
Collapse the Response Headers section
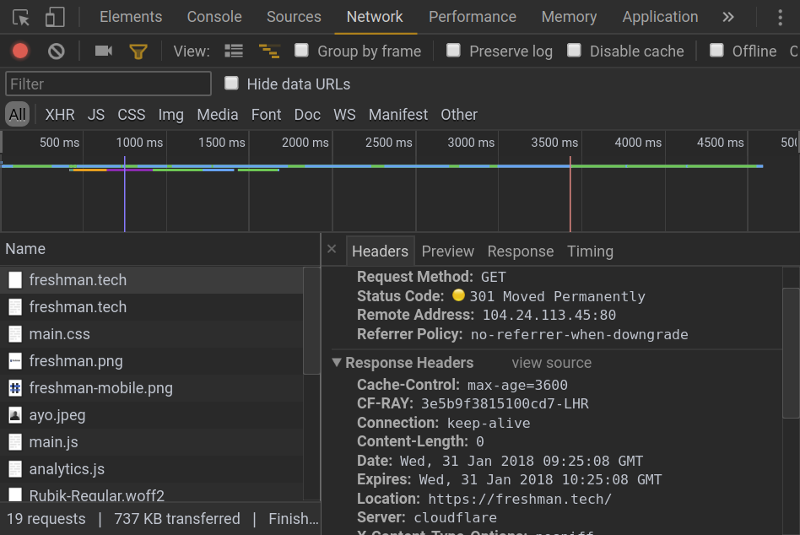(x=338, y=363)
